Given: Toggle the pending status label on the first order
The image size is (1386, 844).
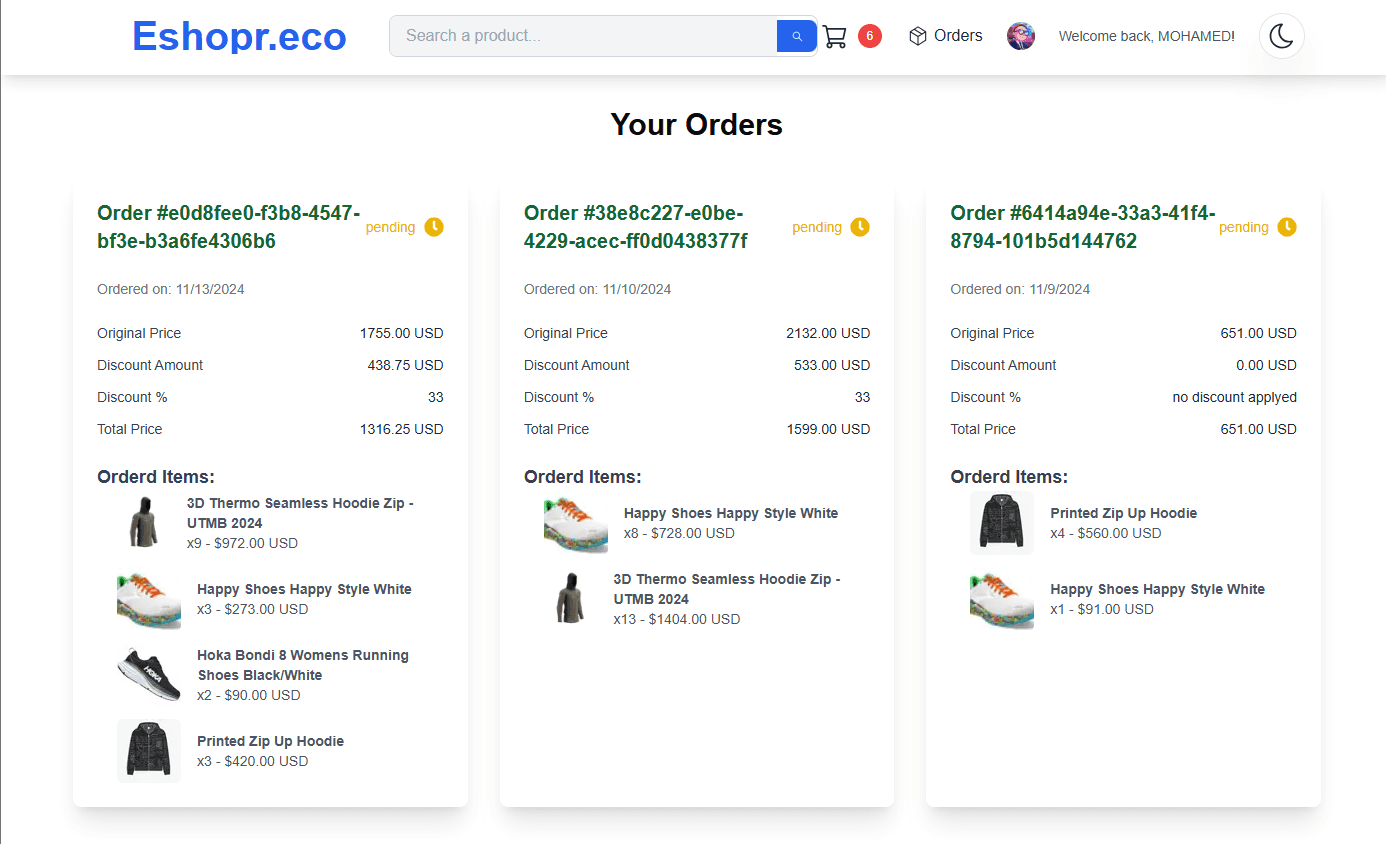Looking at the screenshot, I should pyautogui.click(x=390, y=227).
